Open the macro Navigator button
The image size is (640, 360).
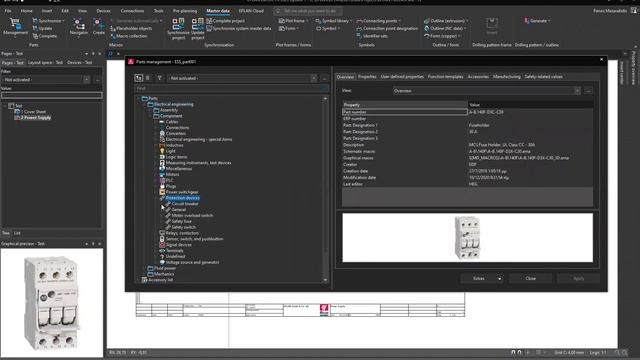point(79,27)
